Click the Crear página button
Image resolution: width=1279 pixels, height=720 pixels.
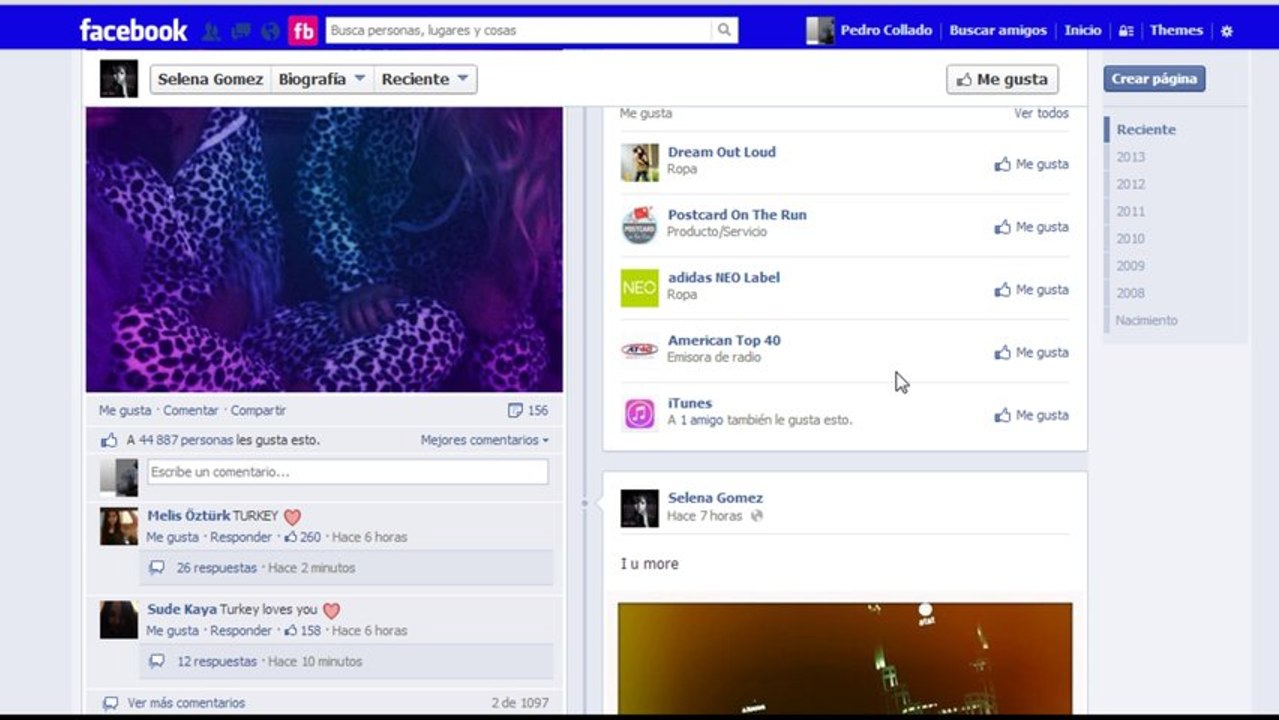coord(1154,79)
